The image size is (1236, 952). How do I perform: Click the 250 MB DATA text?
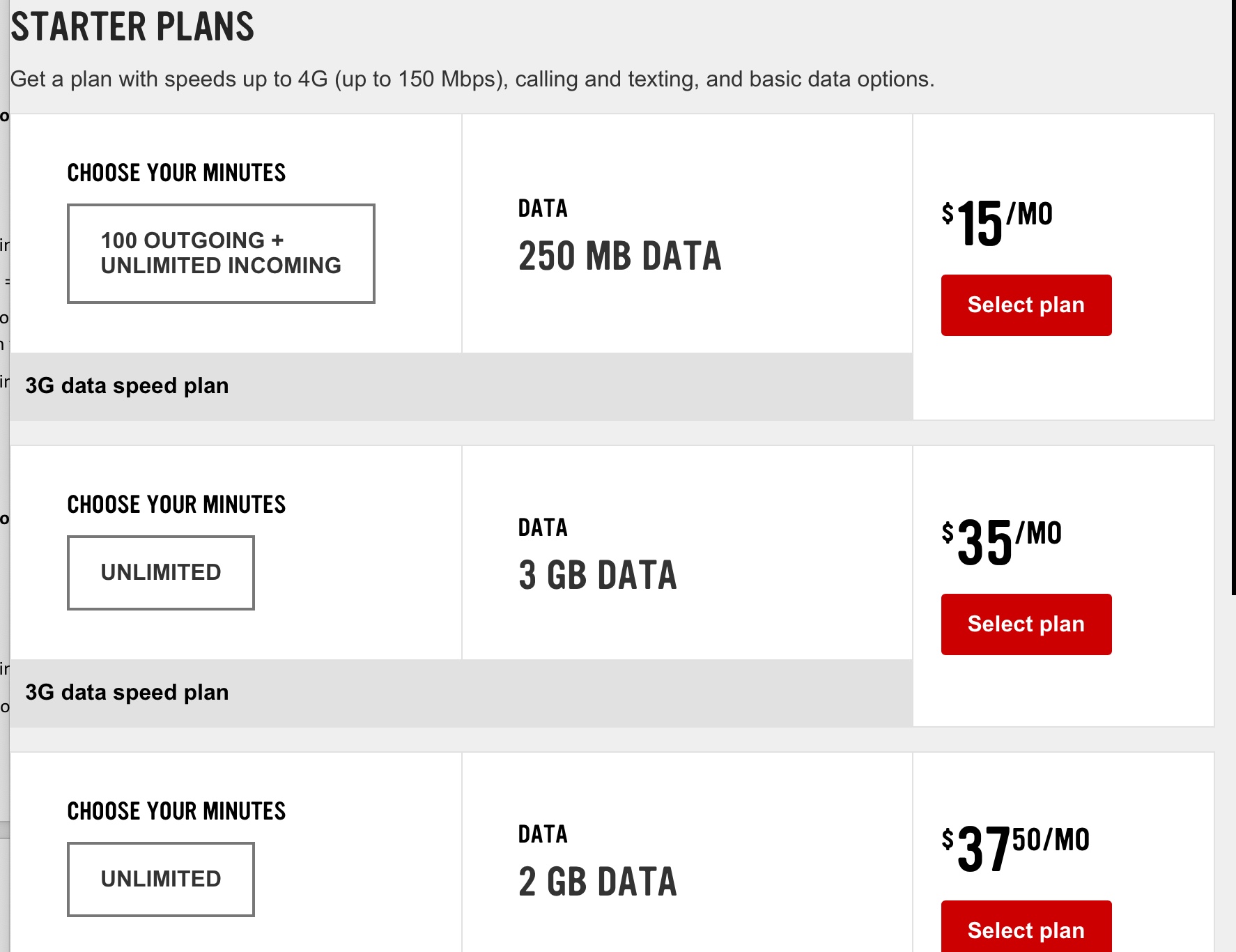tap(619, 256)
